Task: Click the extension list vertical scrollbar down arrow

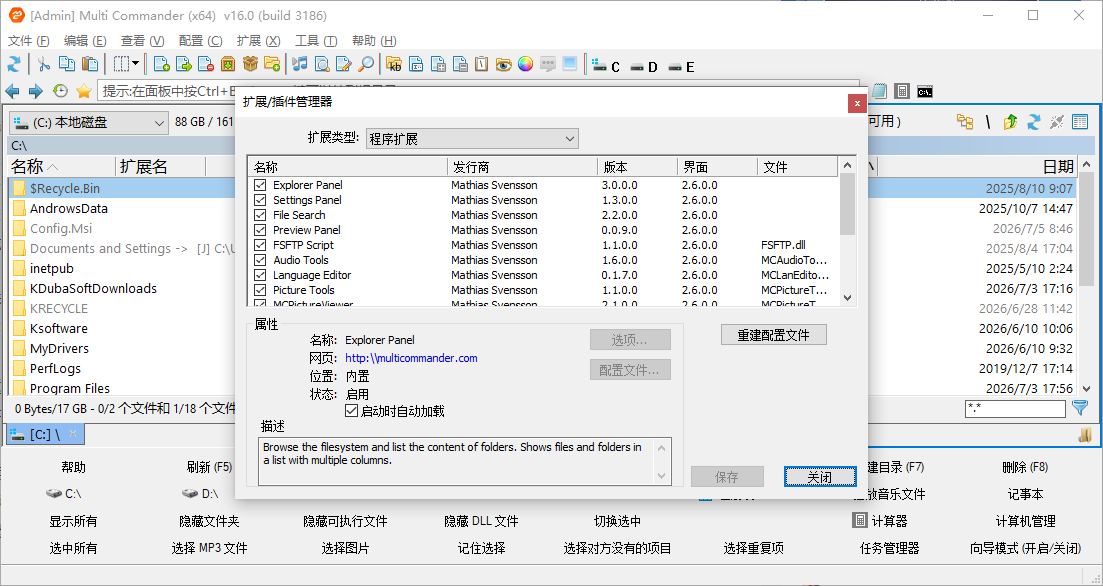Action: click(847, 298)
